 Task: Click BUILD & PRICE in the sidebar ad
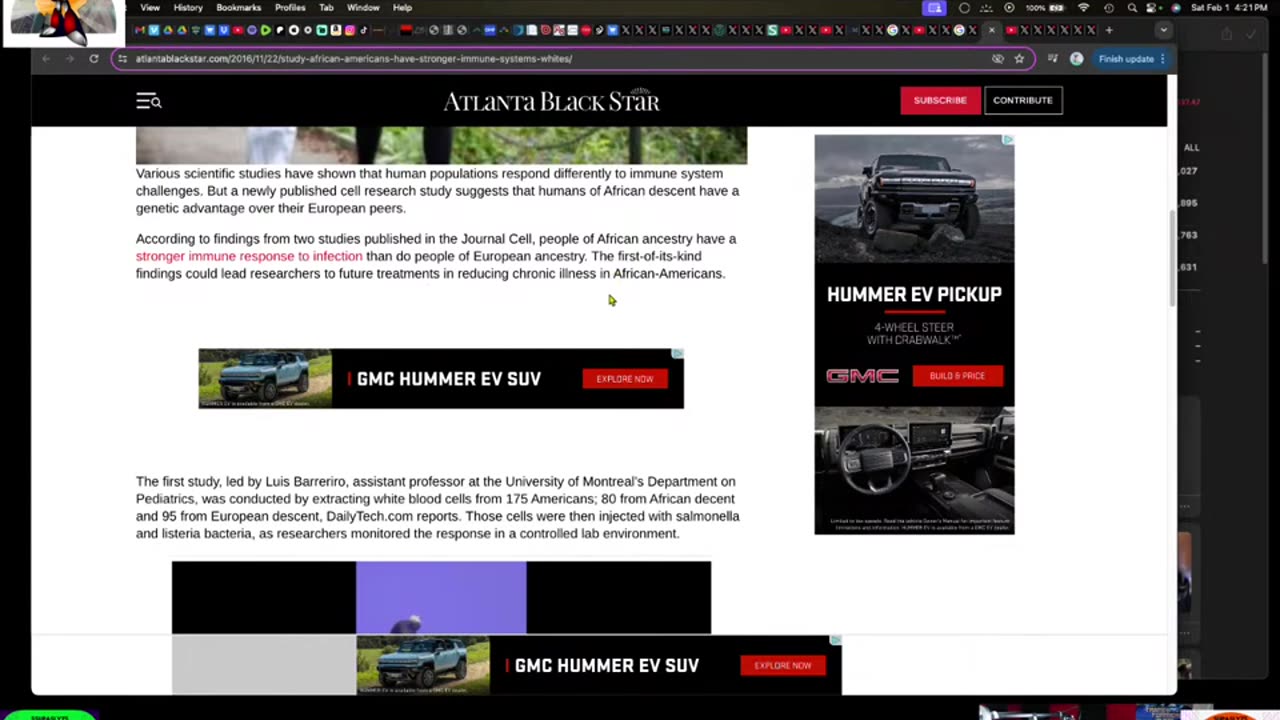coord(957,376)
